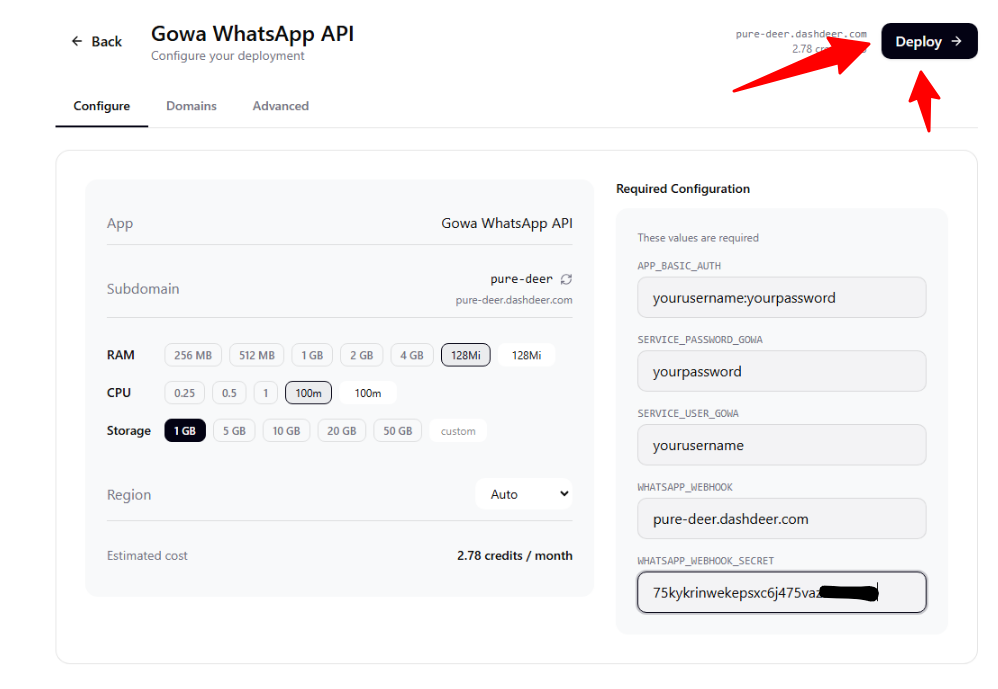Select 10 GB storage option
998x689 pixels.
click(286, 431)
